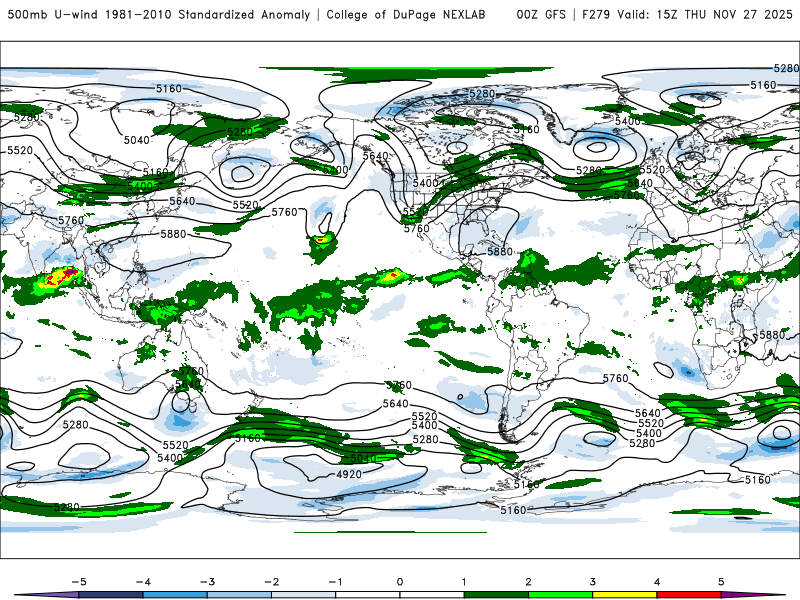Click the '-2' colorbar tick label

click(271, 582)
